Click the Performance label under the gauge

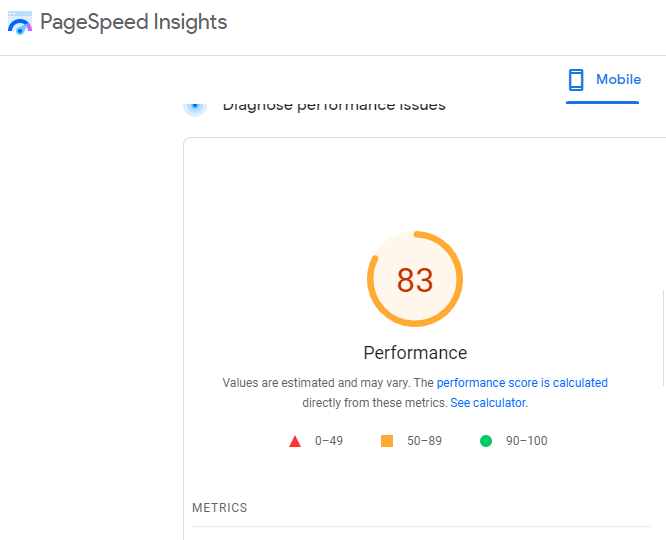[415, 353]
